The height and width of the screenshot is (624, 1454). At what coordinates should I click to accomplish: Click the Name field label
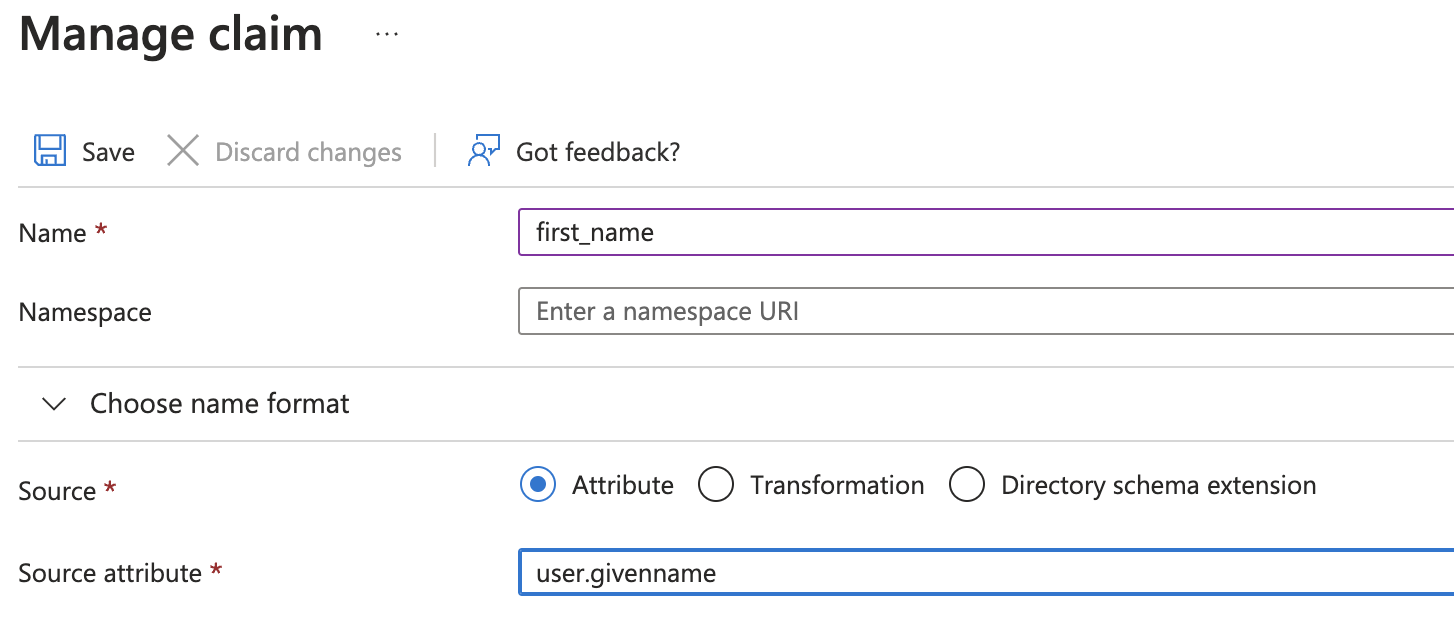[x=52, y=233]
